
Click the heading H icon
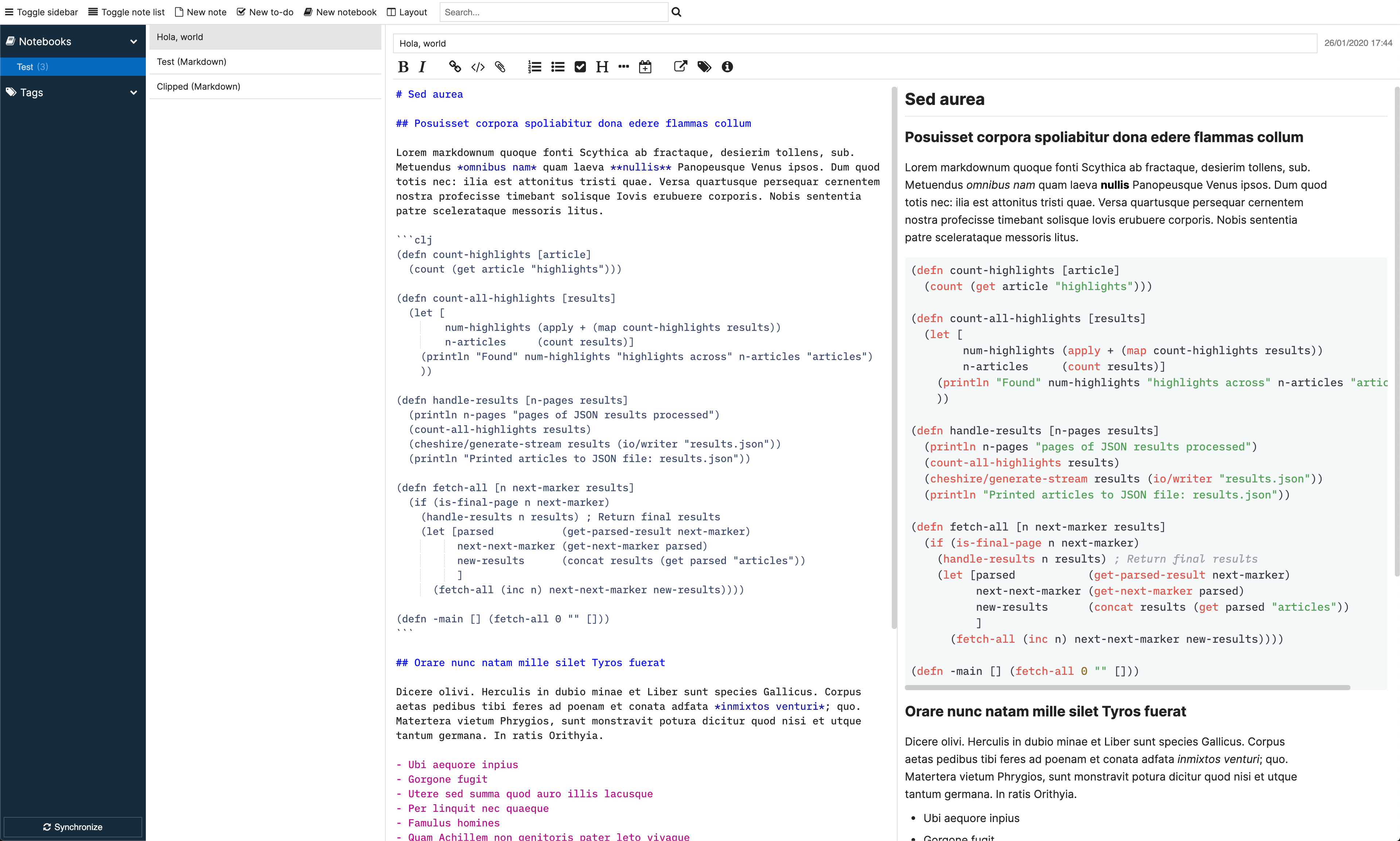click(x=601, y=67)
